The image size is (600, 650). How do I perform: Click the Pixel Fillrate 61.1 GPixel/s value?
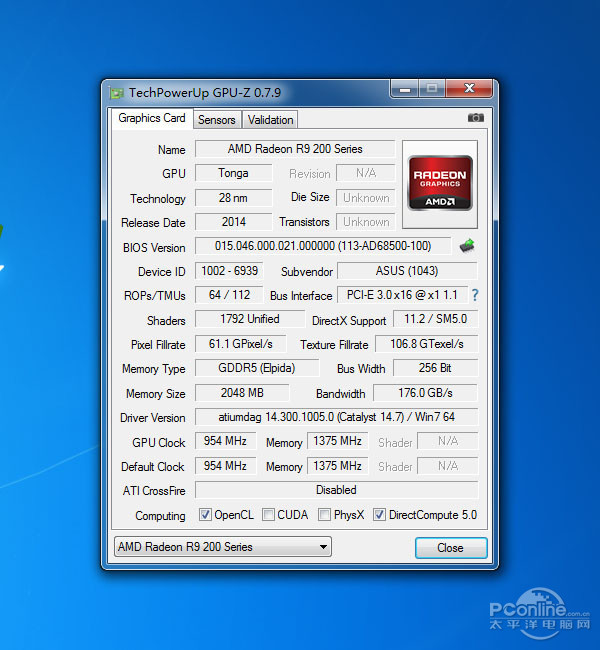[x=240, y=344]
